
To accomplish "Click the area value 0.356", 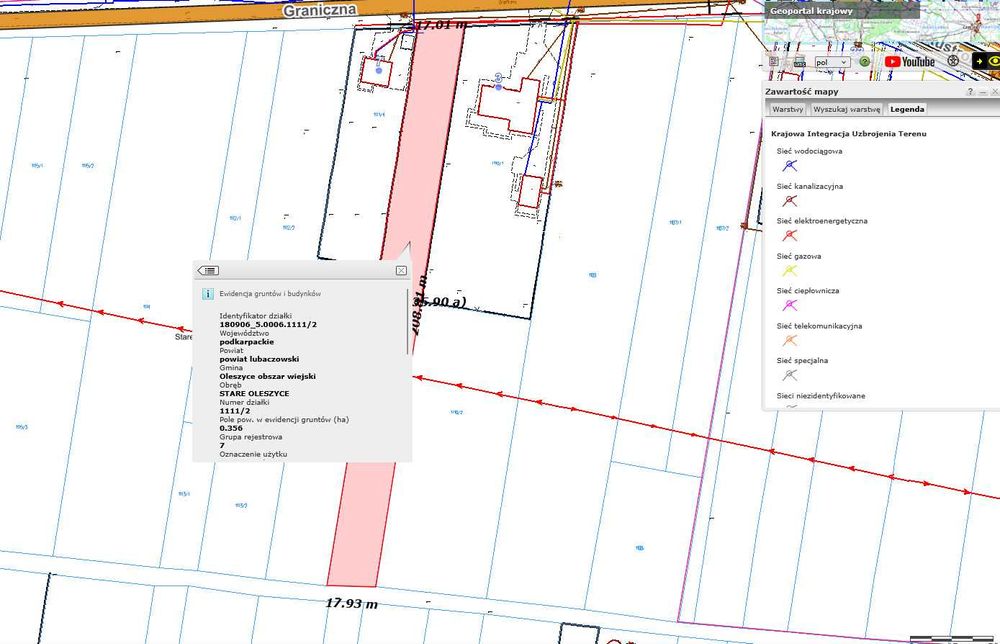I will click(231, 428).
